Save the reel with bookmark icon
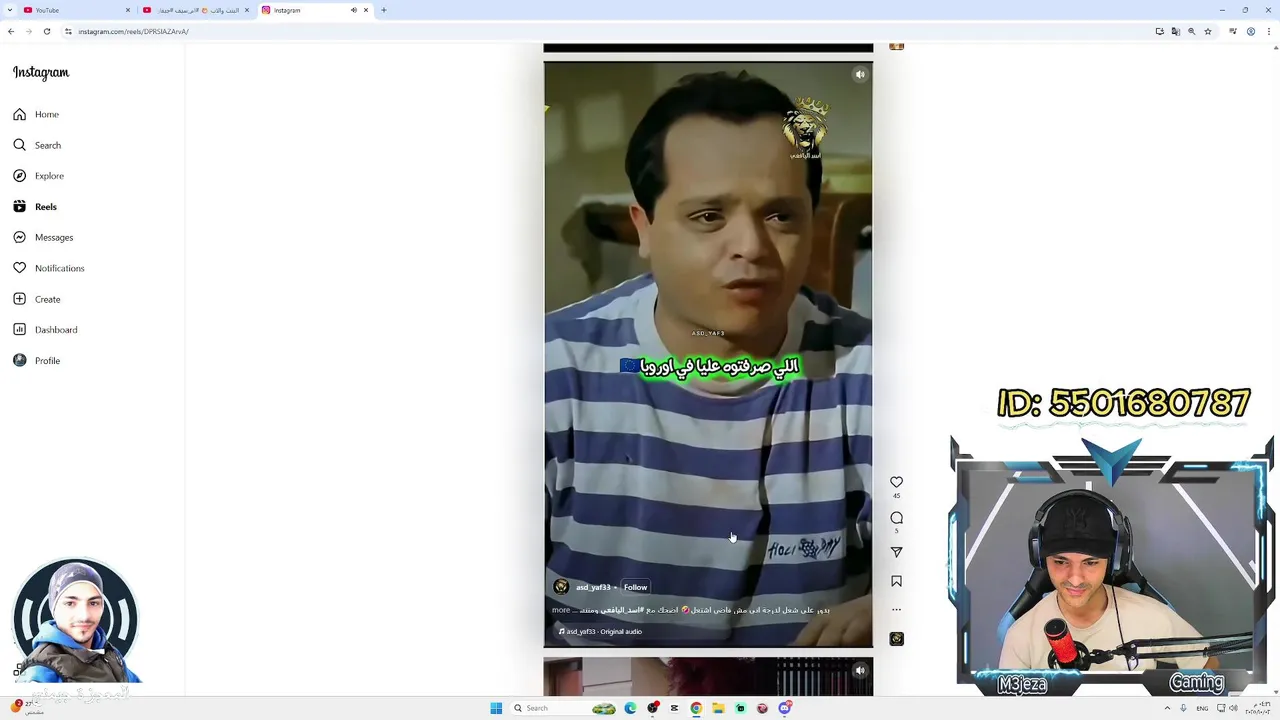Screen dimensions: 1280x720 [896, 581]
